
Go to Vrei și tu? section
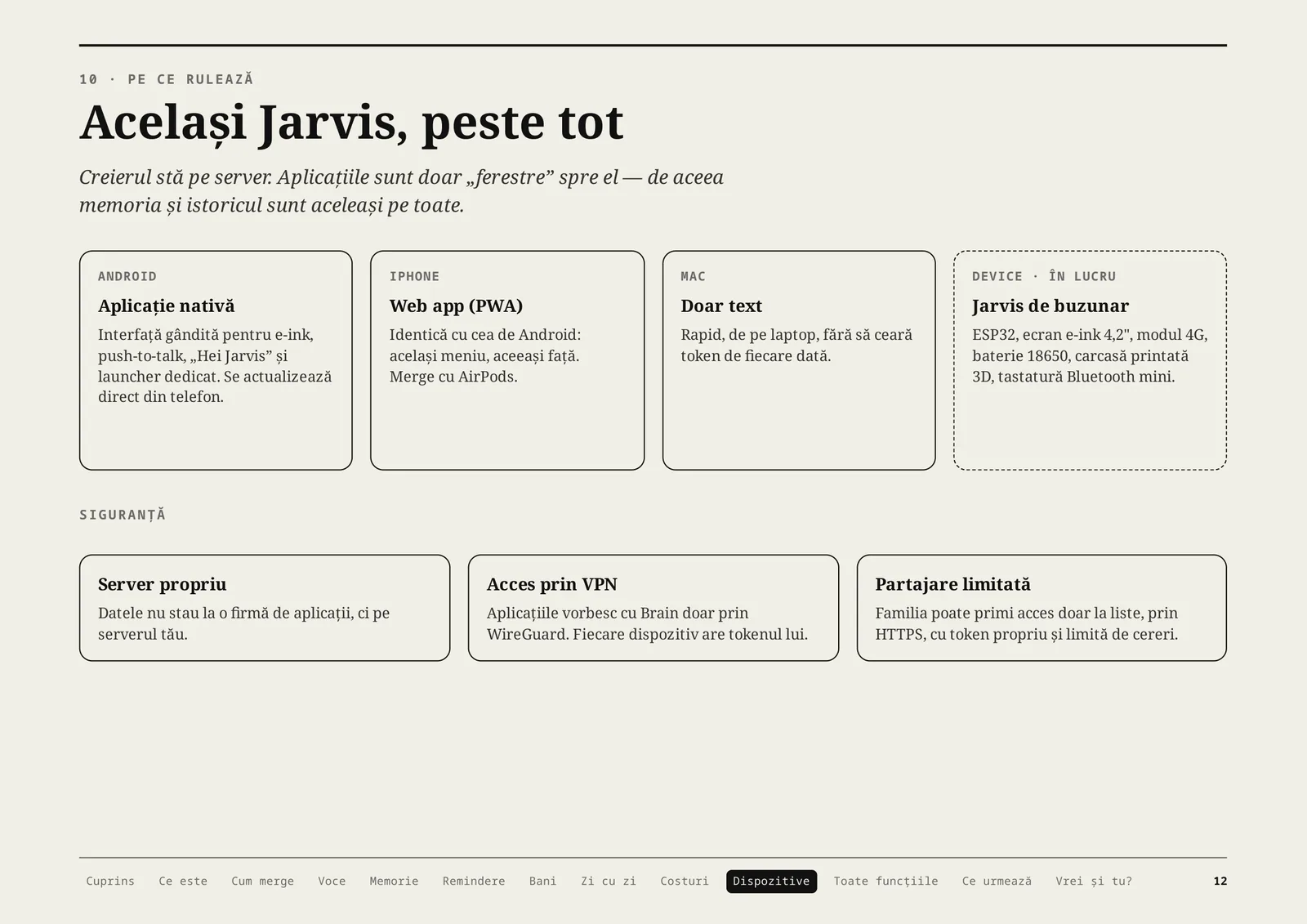pyautogui.click(x=1094, y=881)
